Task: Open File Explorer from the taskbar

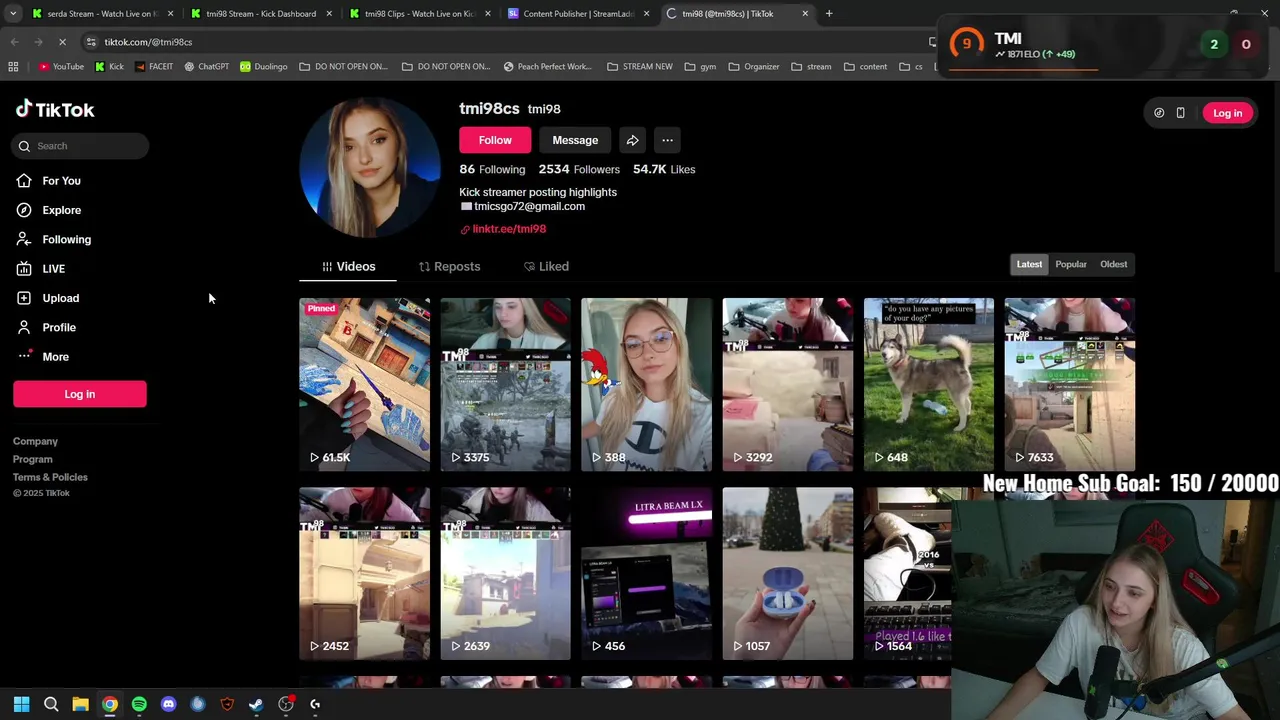Action: 80,704
